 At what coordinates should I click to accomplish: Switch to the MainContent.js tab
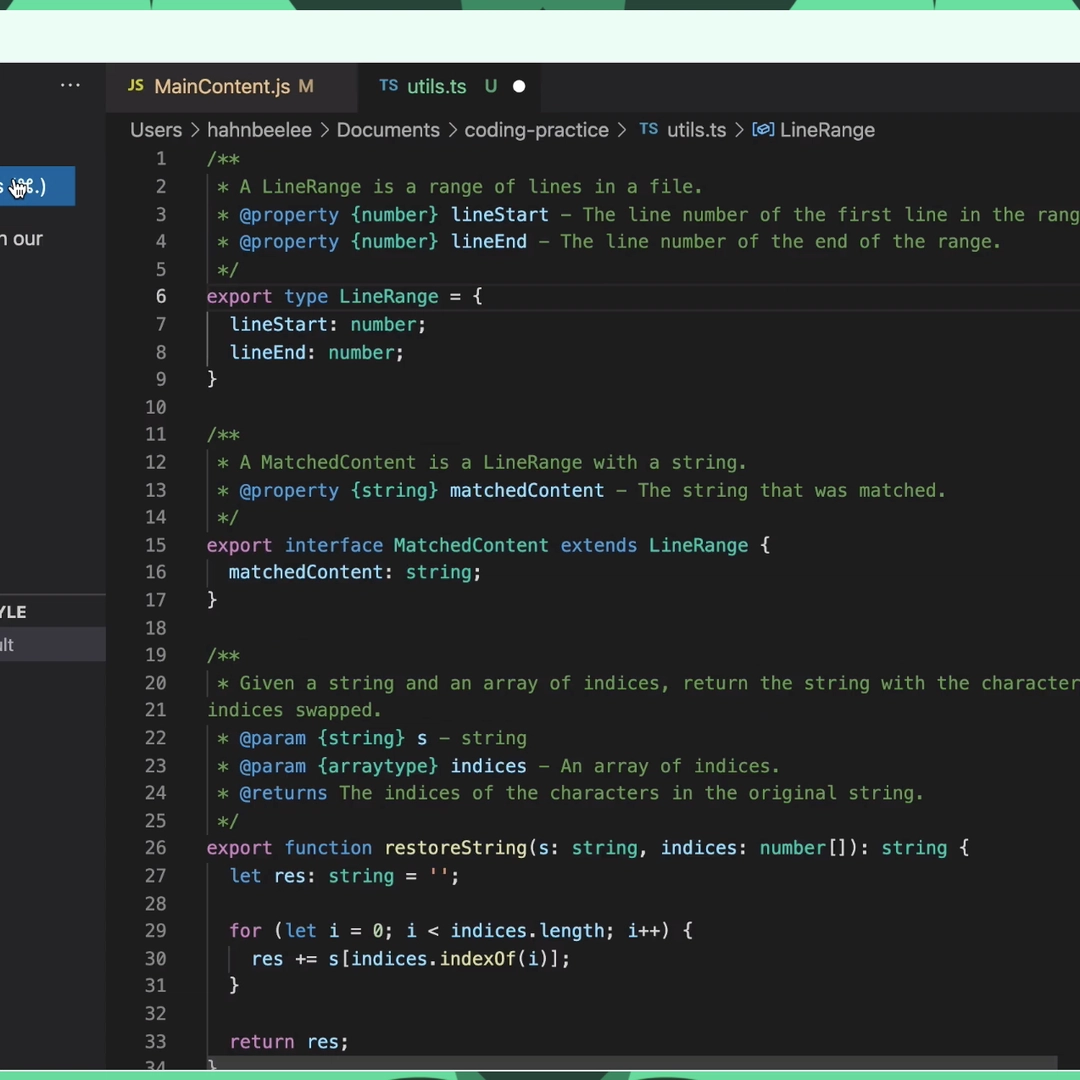pos(232,87)
